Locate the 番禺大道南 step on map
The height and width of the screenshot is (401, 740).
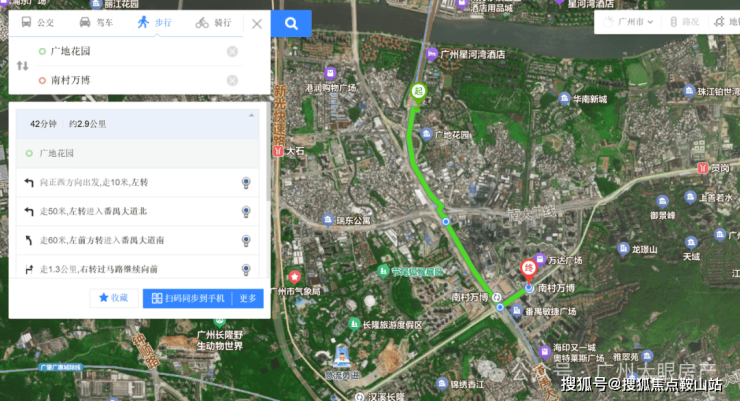point(246,241)
